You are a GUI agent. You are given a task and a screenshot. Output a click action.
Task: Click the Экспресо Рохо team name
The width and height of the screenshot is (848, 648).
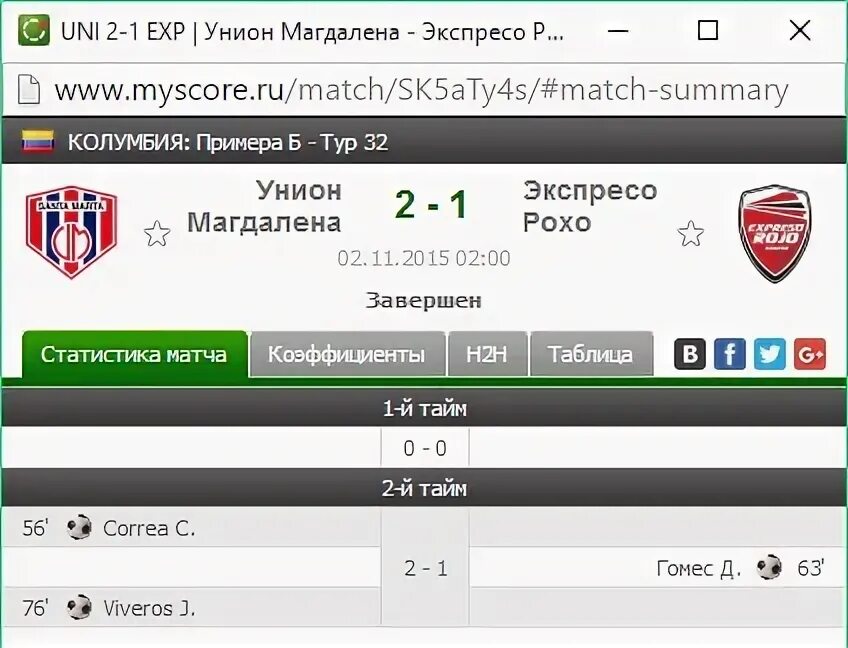tap(590, 206)
